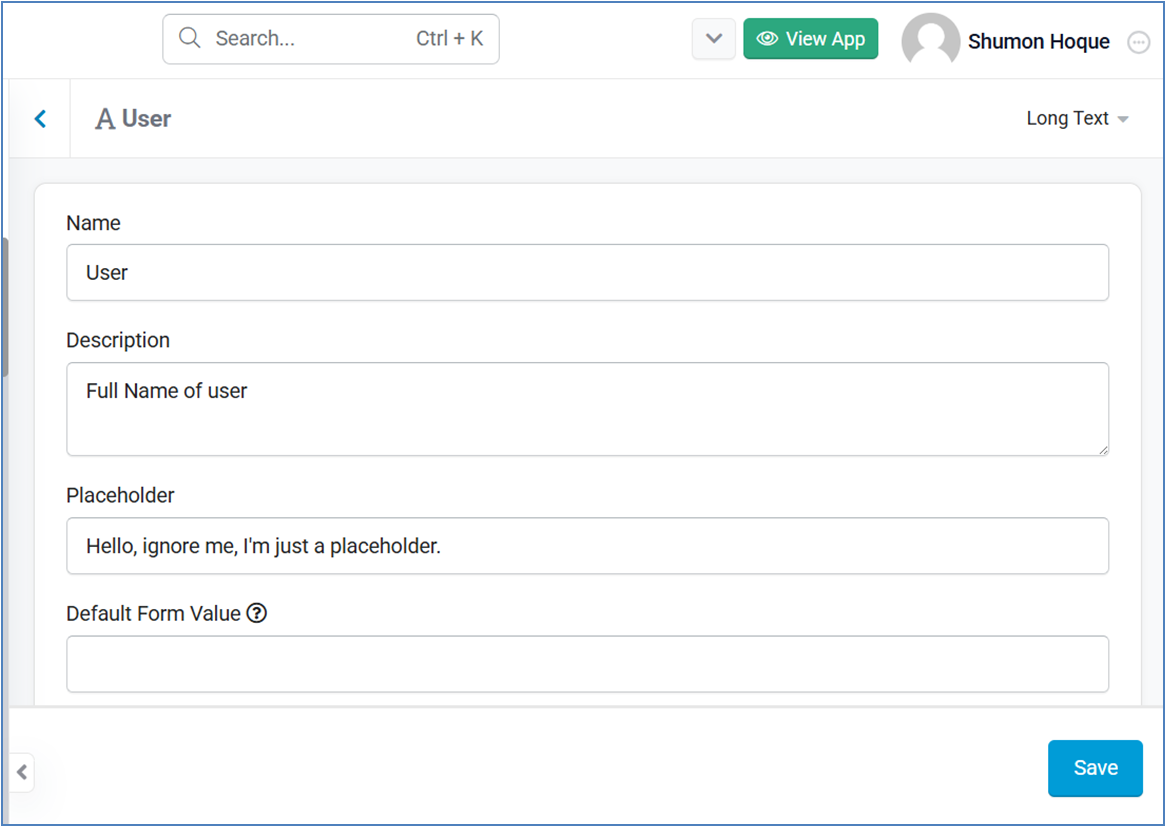Click the Long Text dropdown caret arrow
This screenshot has height=827, width=1166.
coord(1123,119)
